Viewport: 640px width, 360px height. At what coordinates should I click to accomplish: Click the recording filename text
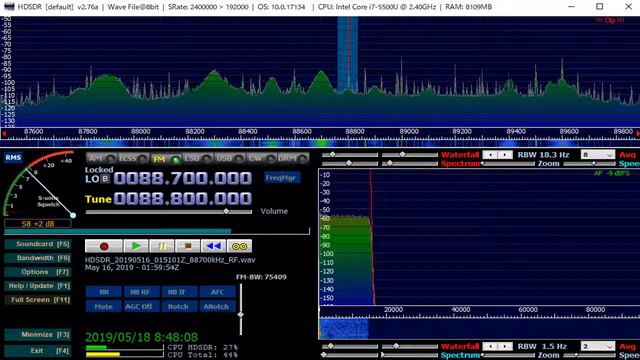(170, 260)
